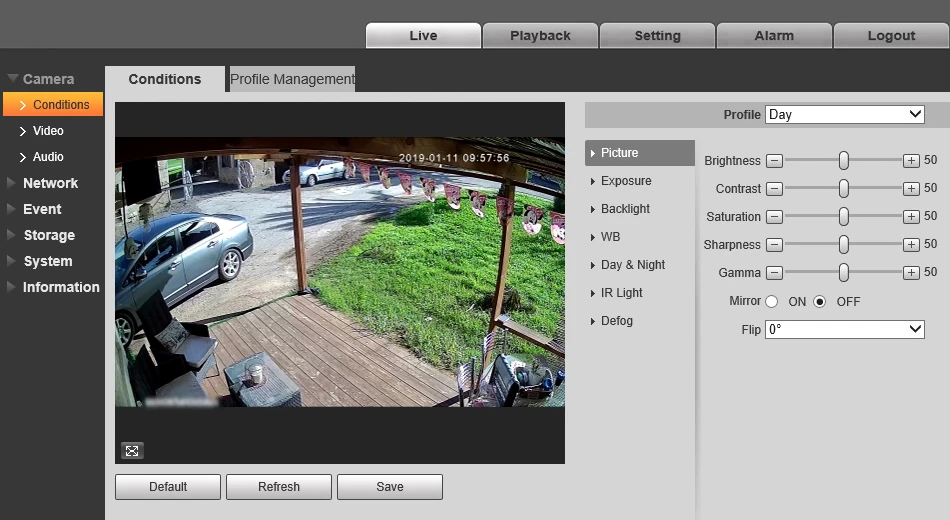
Task: Increase Saturation with the plus icon
Action: tap(911, 216)
